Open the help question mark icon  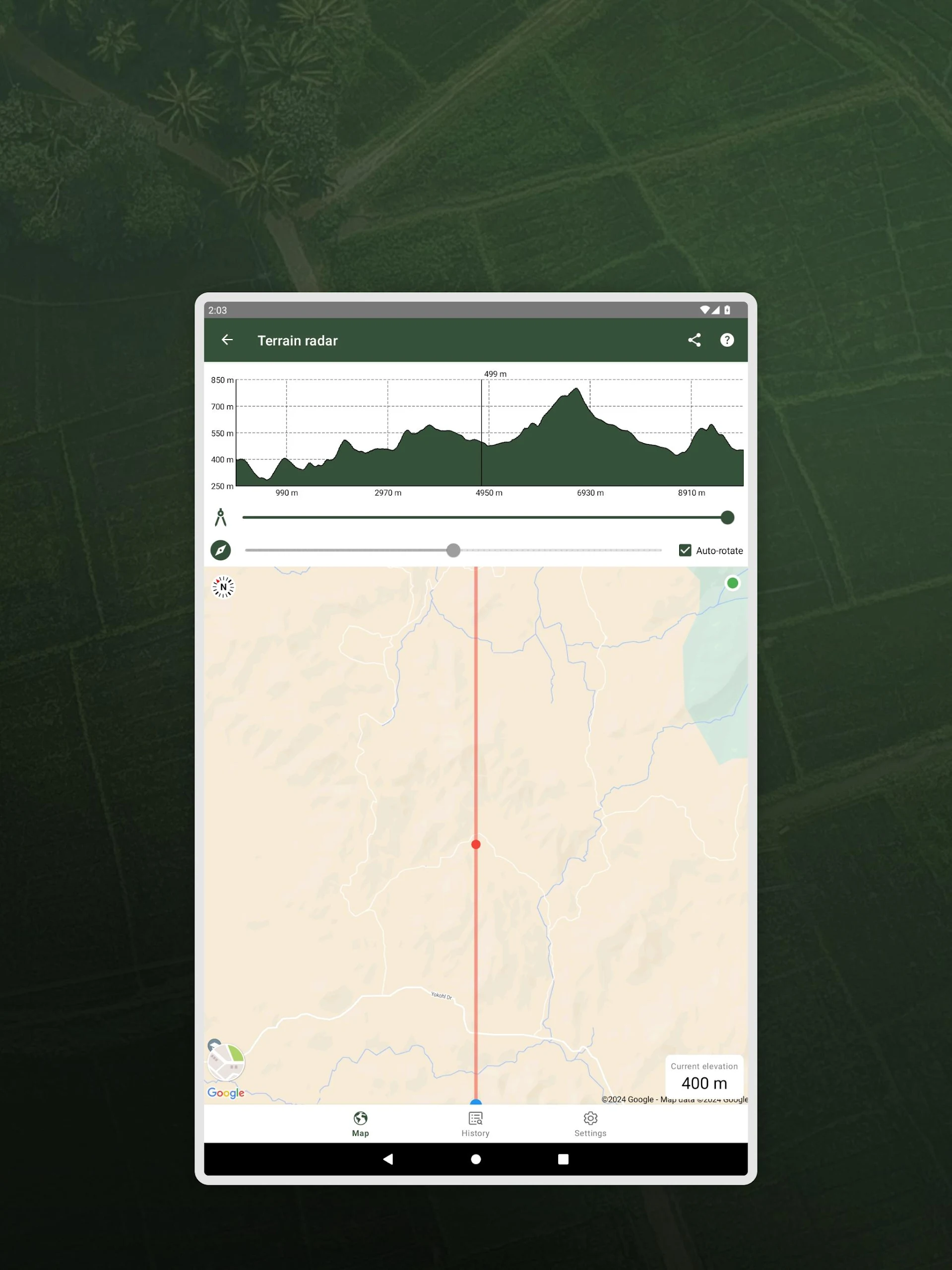[x=727, y=340]
